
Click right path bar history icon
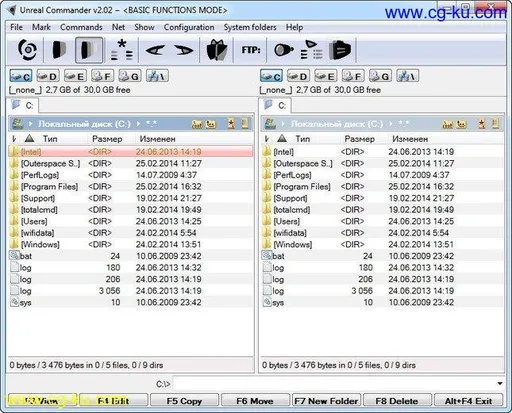pyautogui.click(x=496, y=124)
